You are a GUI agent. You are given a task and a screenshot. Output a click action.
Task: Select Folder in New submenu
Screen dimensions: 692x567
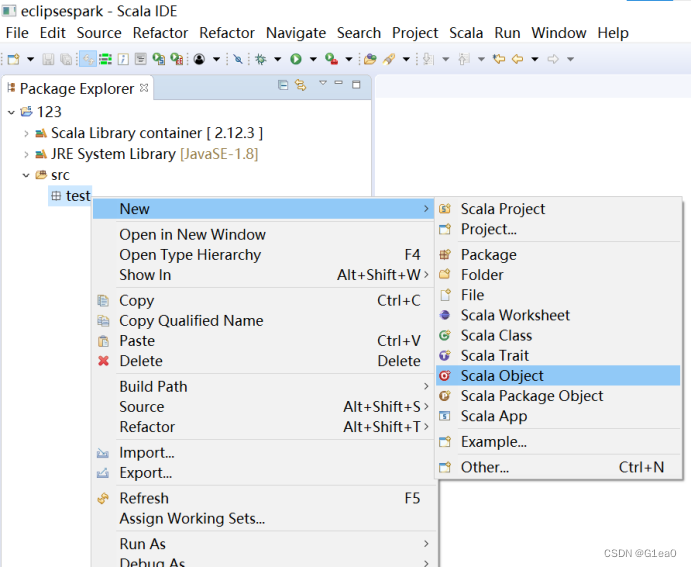tap(558, 275)
